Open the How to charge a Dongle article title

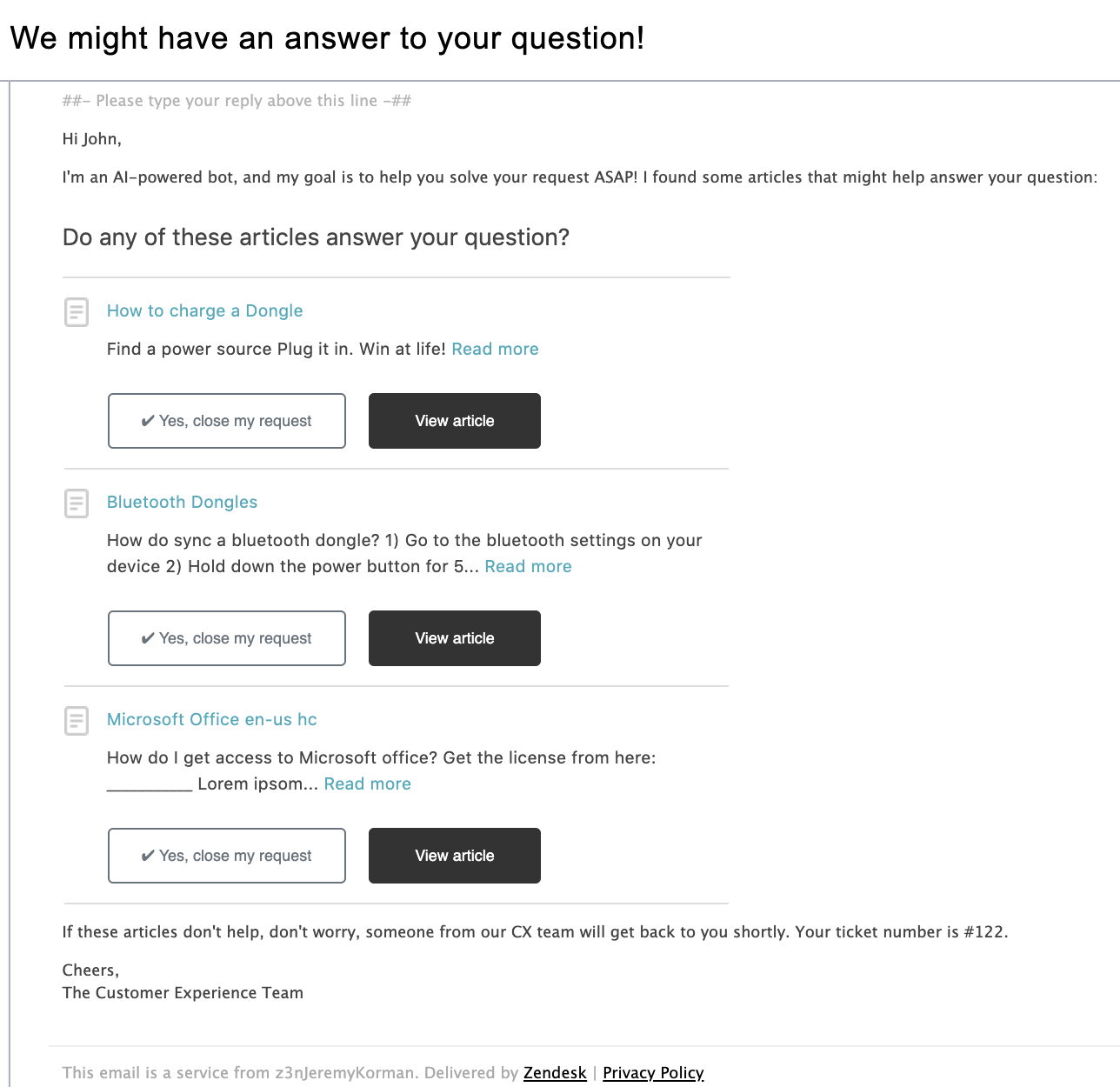[204, 311]
